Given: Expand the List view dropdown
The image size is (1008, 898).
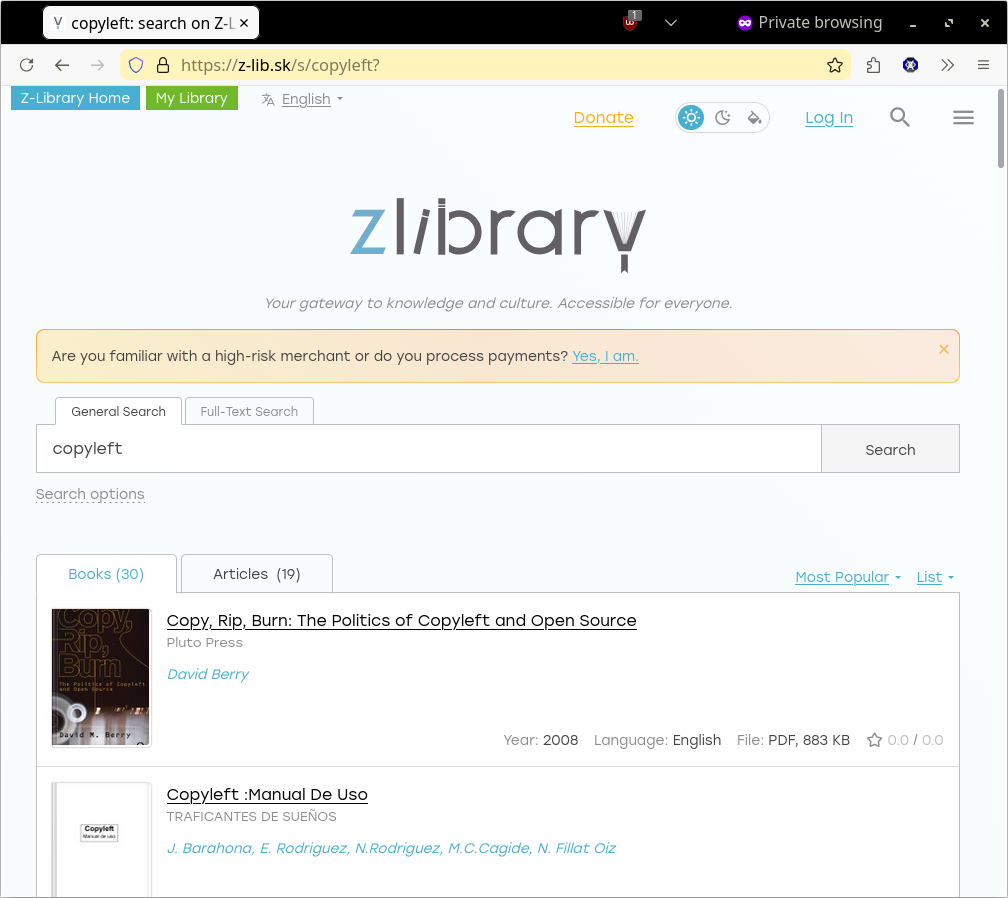Looking at the screenshot, I should (x=935, y=577).
